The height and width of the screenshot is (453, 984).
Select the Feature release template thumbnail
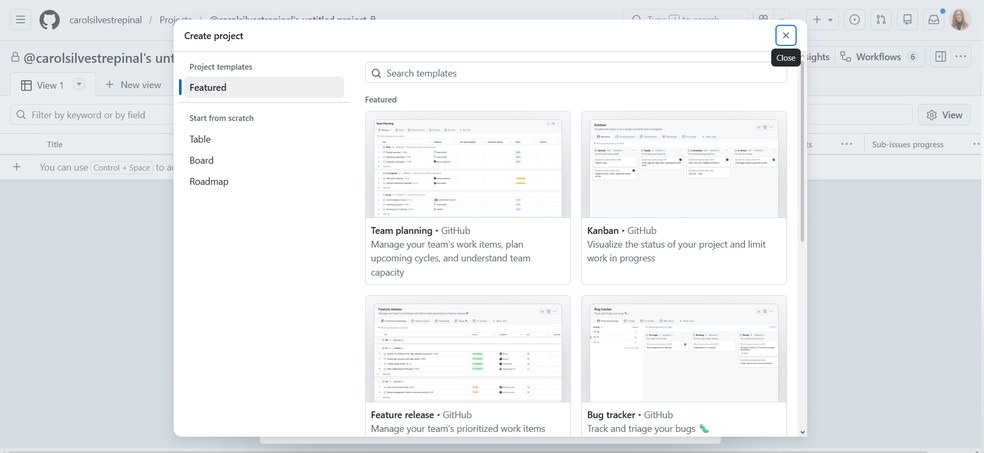click(x=468, y=349)
